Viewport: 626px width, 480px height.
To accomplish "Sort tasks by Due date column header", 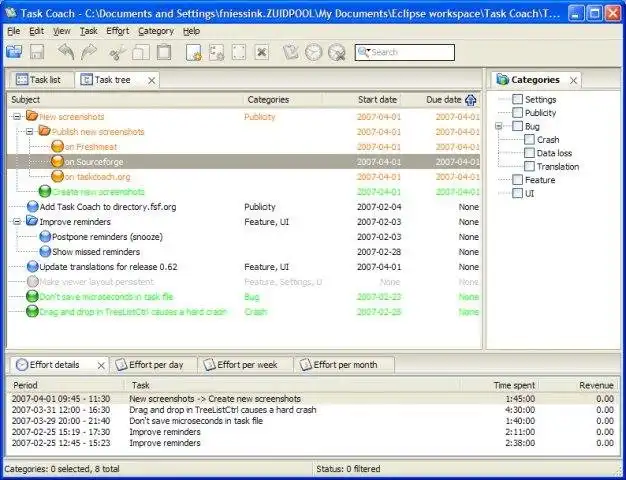I will [x=442, y=99].
